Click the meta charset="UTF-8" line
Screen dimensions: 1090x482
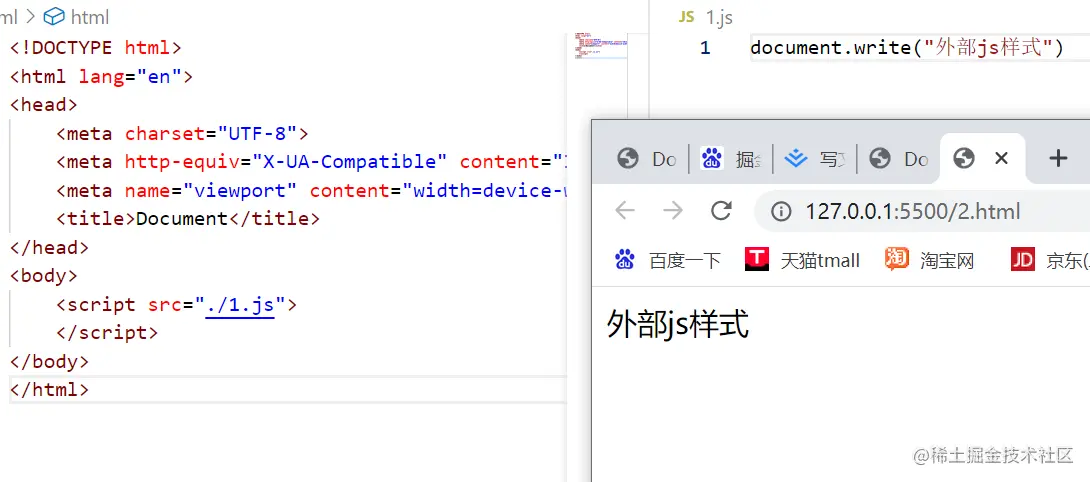pos(182,133)
